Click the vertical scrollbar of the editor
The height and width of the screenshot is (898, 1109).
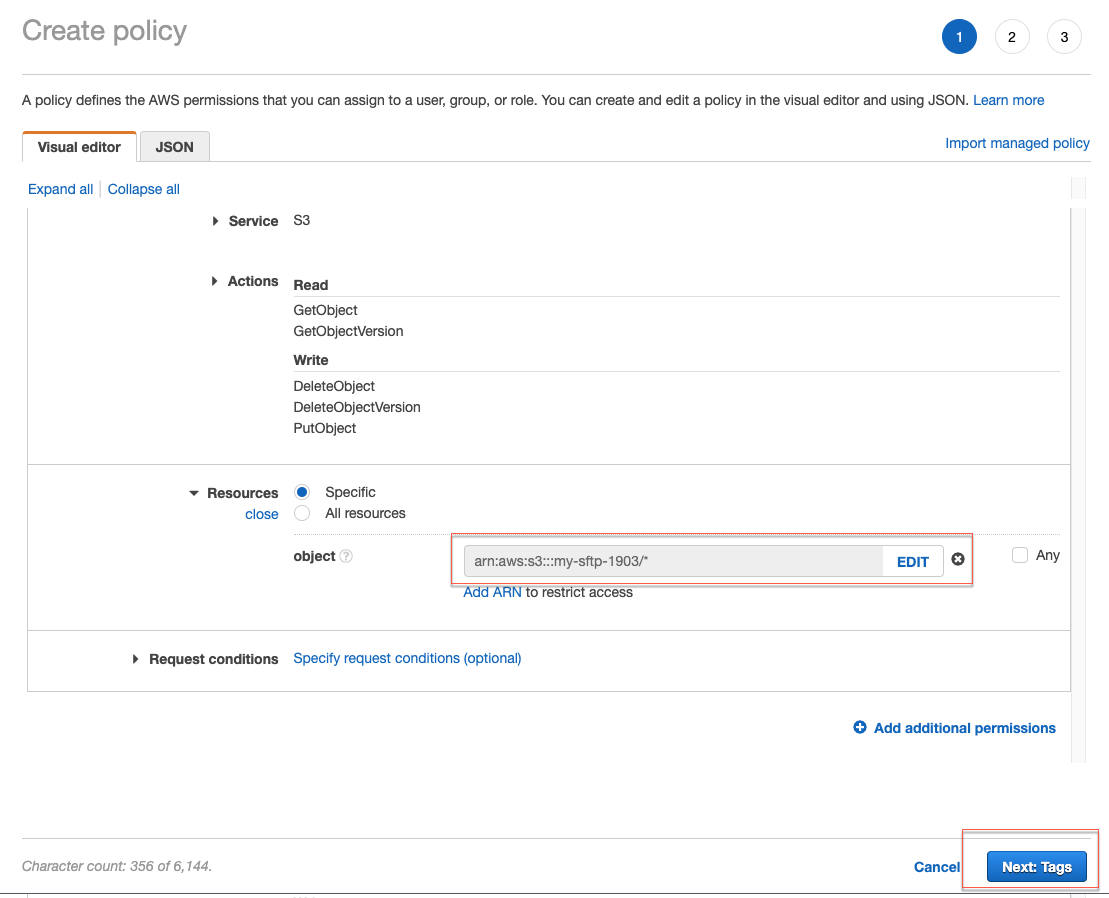click(x=1078, y=470)
